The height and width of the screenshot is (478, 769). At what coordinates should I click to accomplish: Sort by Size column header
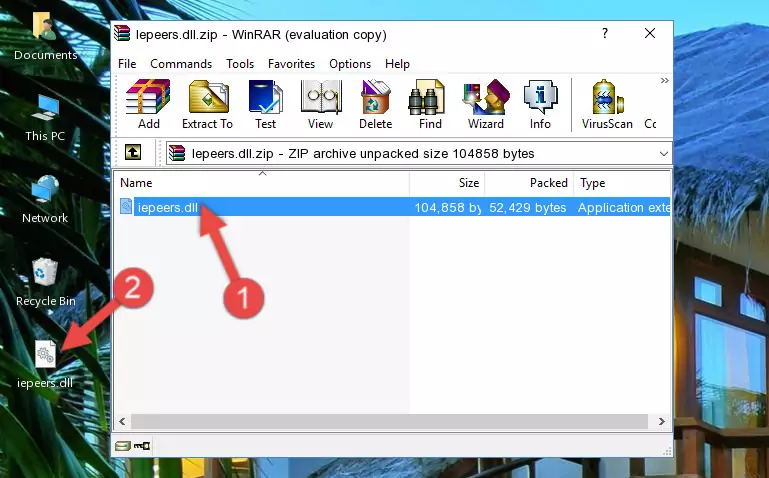[x=447, y=183]
